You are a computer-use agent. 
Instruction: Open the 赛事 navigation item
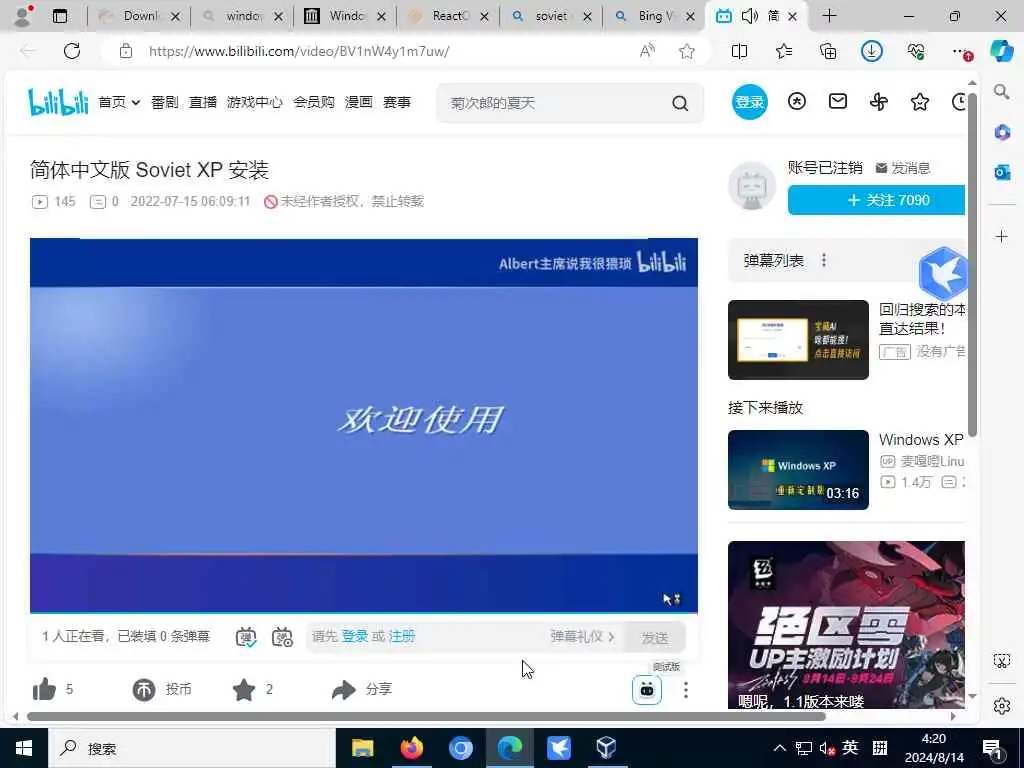pyautogui.click(x=396, y=102)
